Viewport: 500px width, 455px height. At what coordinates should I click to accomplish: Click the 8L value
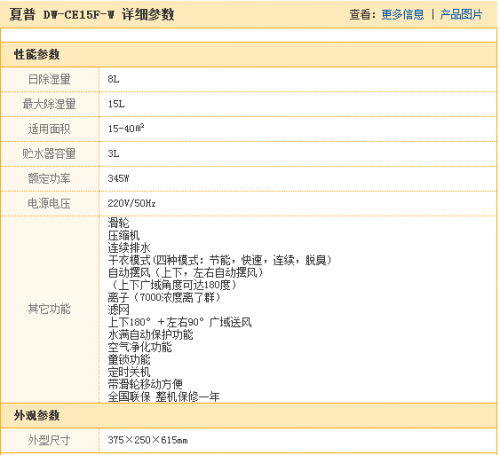[x=113, y=79]
